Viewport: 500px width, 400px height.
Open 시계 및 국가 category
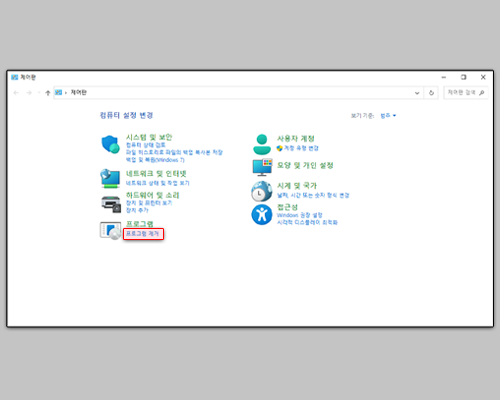click(297, 186)
